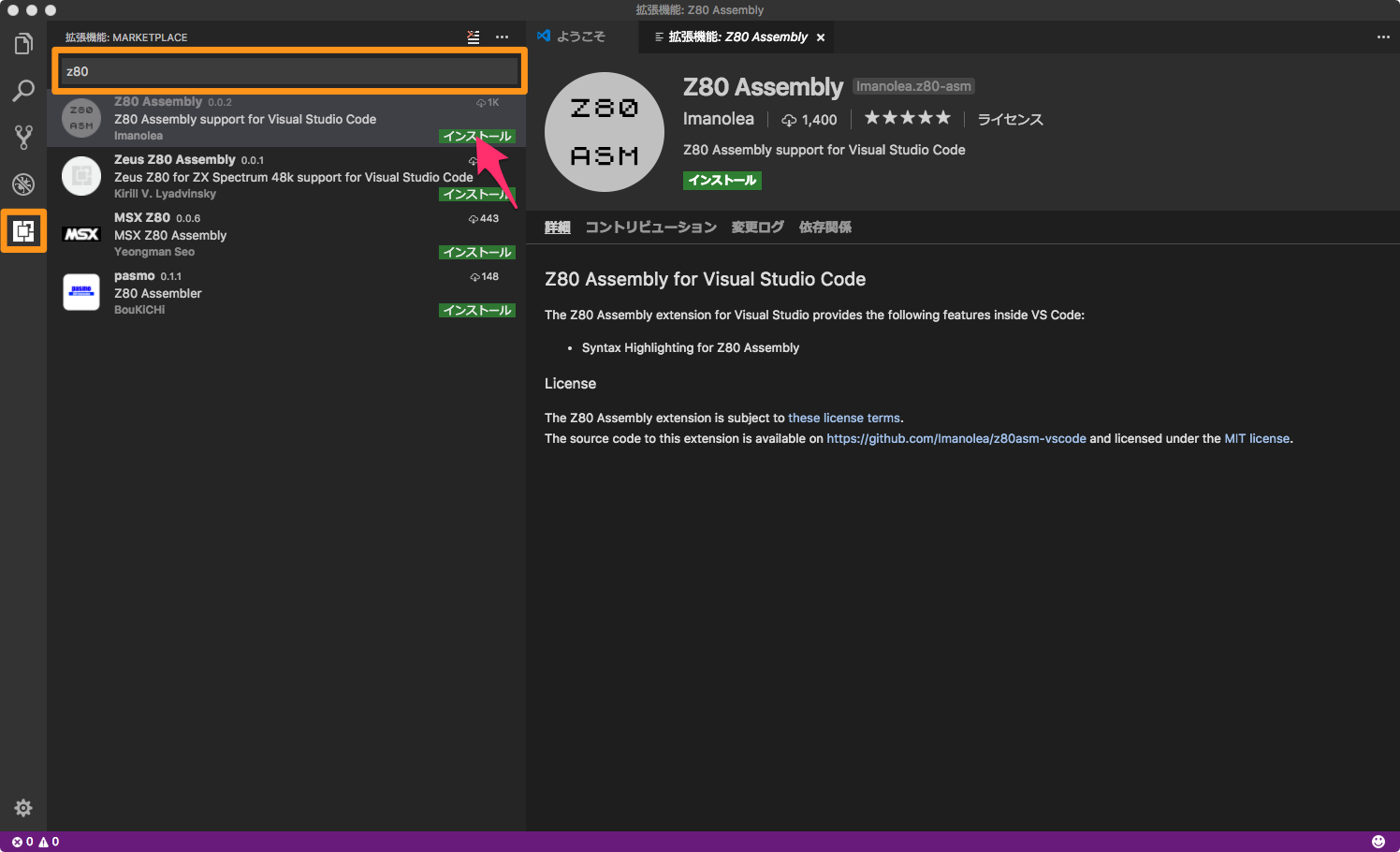Open the GitHub source code link
The width and height of the screenshot is (1400, 852).
(955, 438)
